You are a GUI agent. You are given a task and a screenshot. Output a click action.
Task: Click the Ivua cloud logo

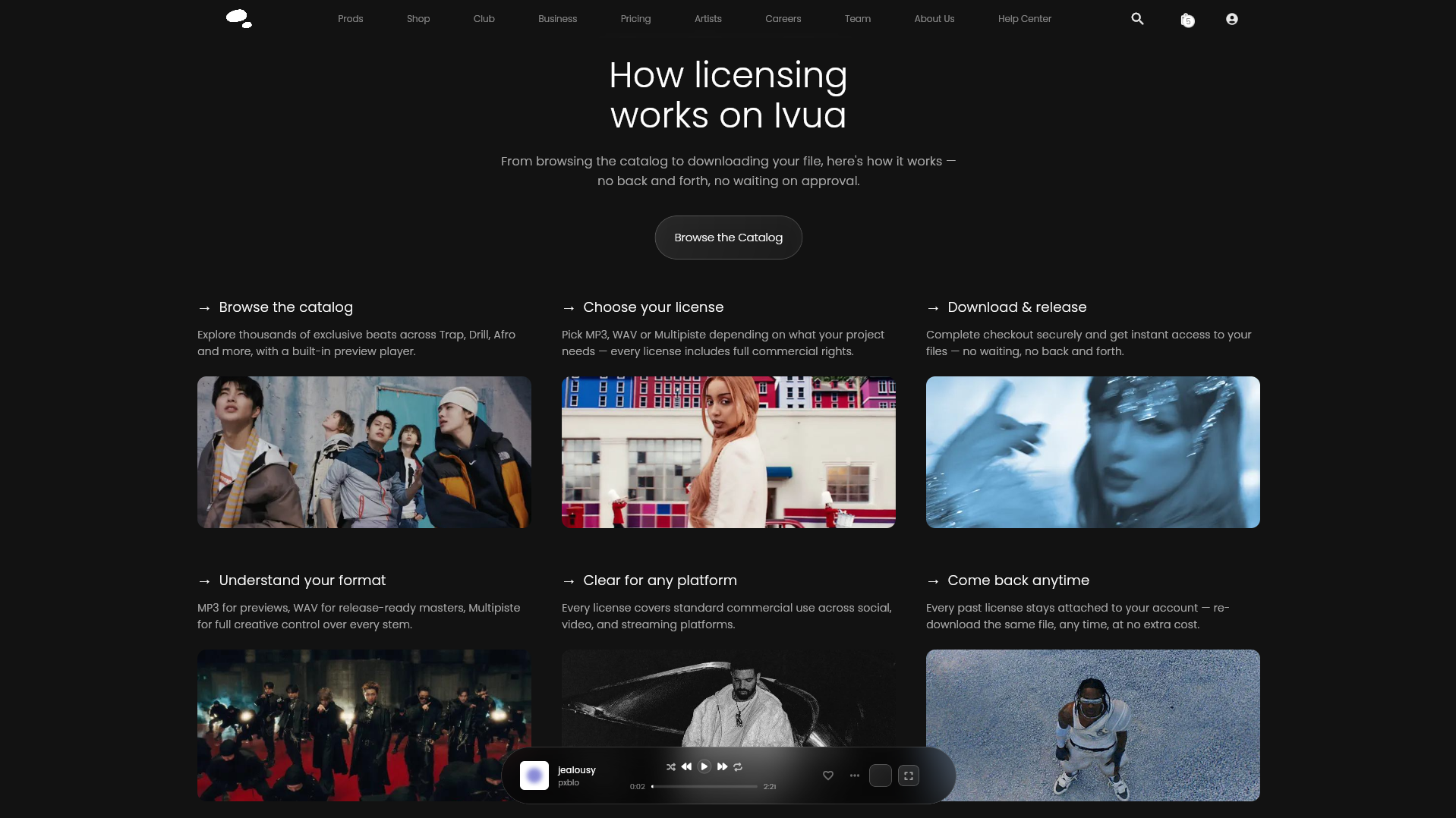pyautogui.click(x=239, y=18)
